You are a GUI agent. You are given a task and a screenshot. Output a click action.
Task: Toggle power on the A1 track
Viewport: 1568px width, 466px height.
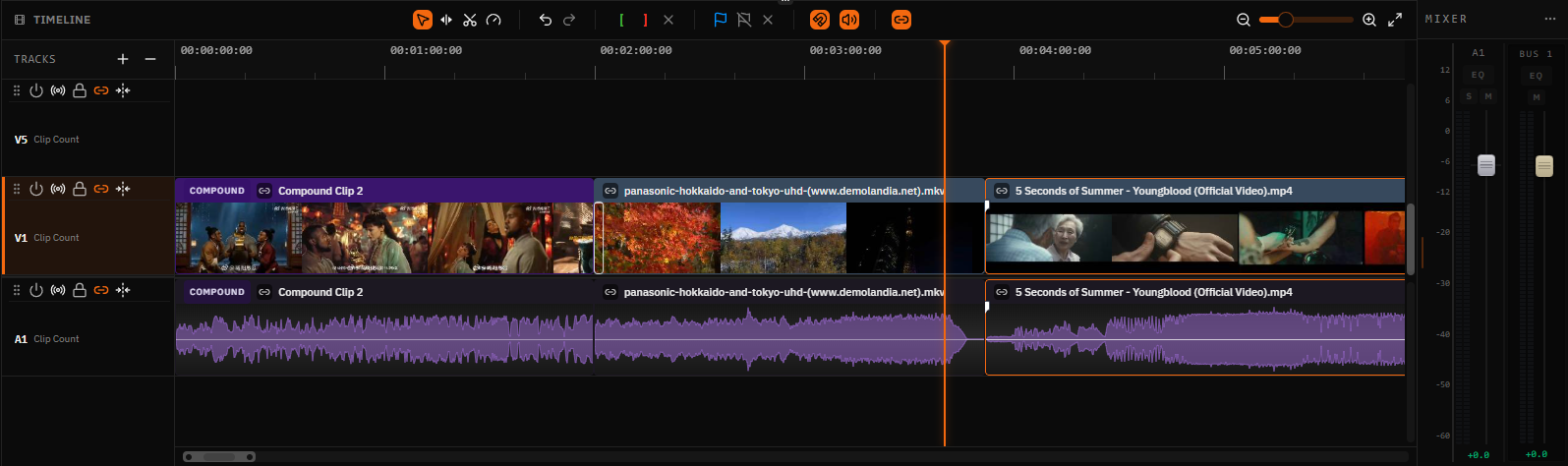(x=36, y=290)
